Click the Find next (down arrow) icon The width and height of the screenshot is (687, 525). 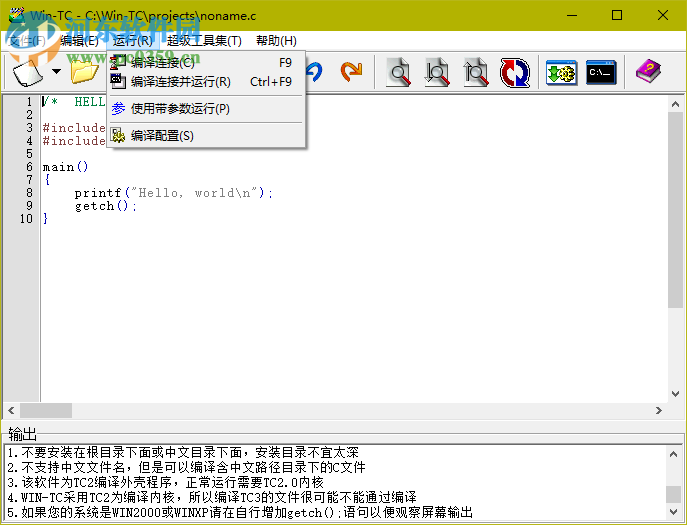coord(437,72)
